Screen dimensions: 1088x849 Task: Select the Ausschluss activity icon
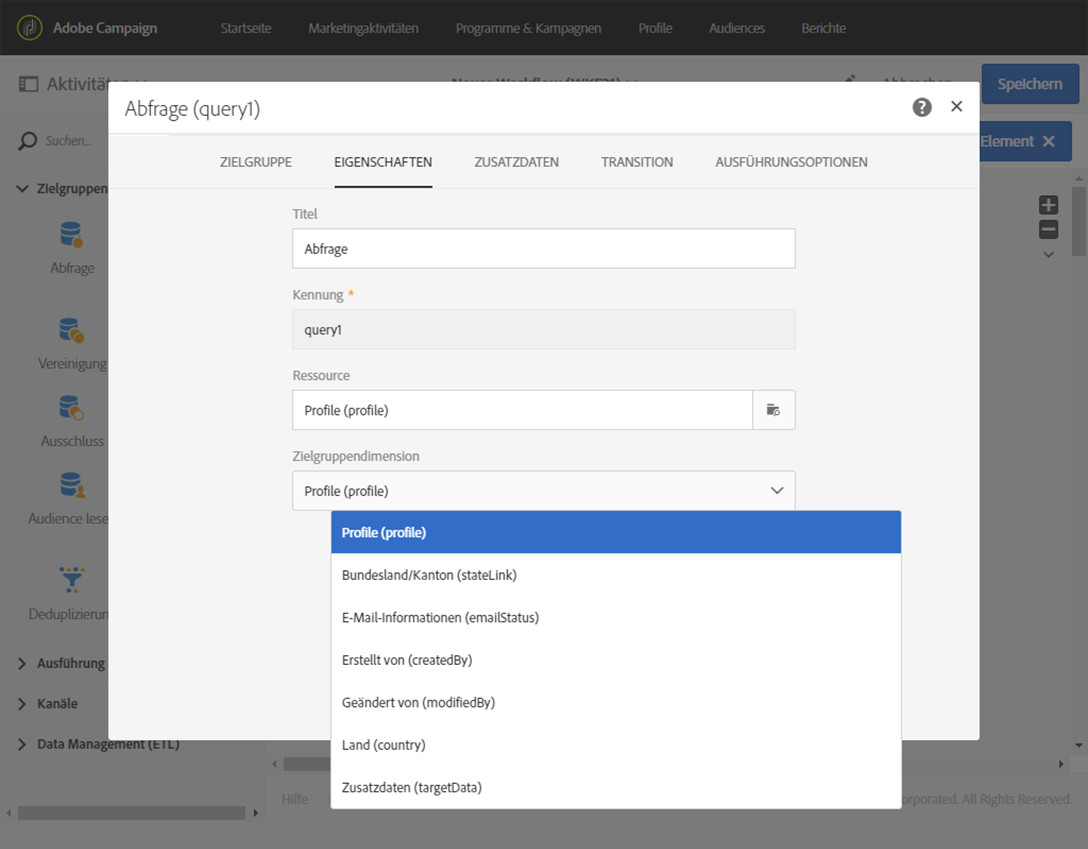point(71,408)
